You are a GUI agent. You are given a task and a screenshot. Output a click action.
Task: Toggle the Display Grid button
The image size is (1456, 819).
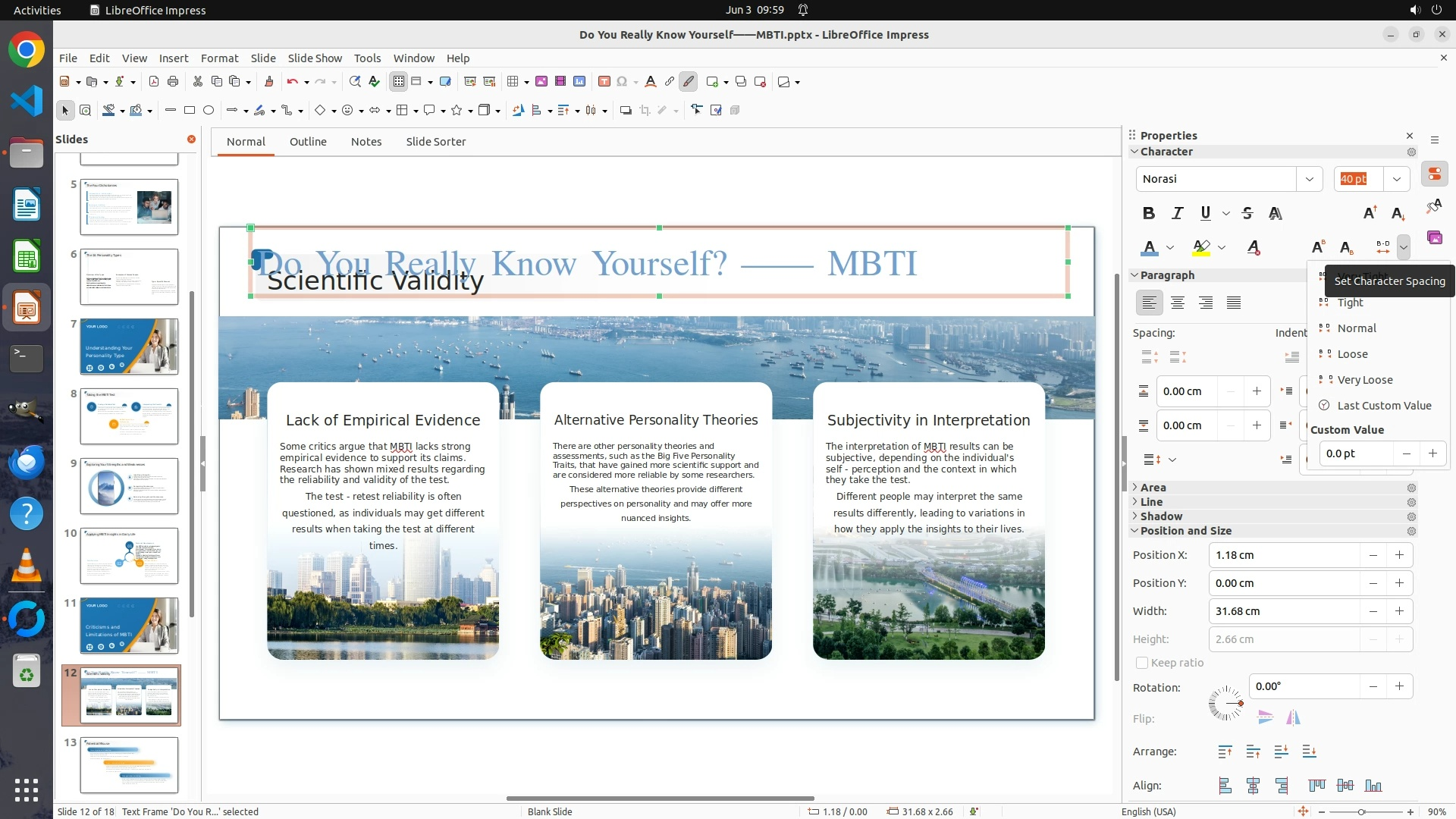click(399, 82)
